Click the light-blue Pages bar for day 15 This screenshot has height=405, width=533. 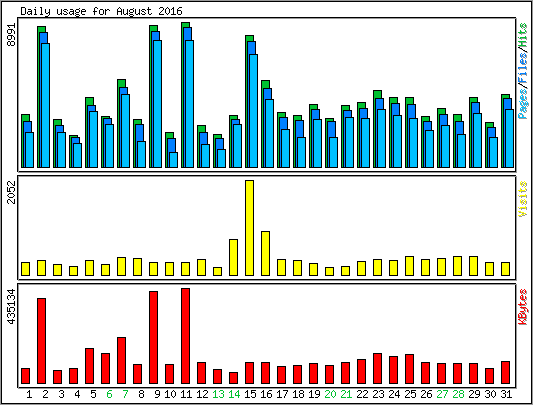pos(254,111)
